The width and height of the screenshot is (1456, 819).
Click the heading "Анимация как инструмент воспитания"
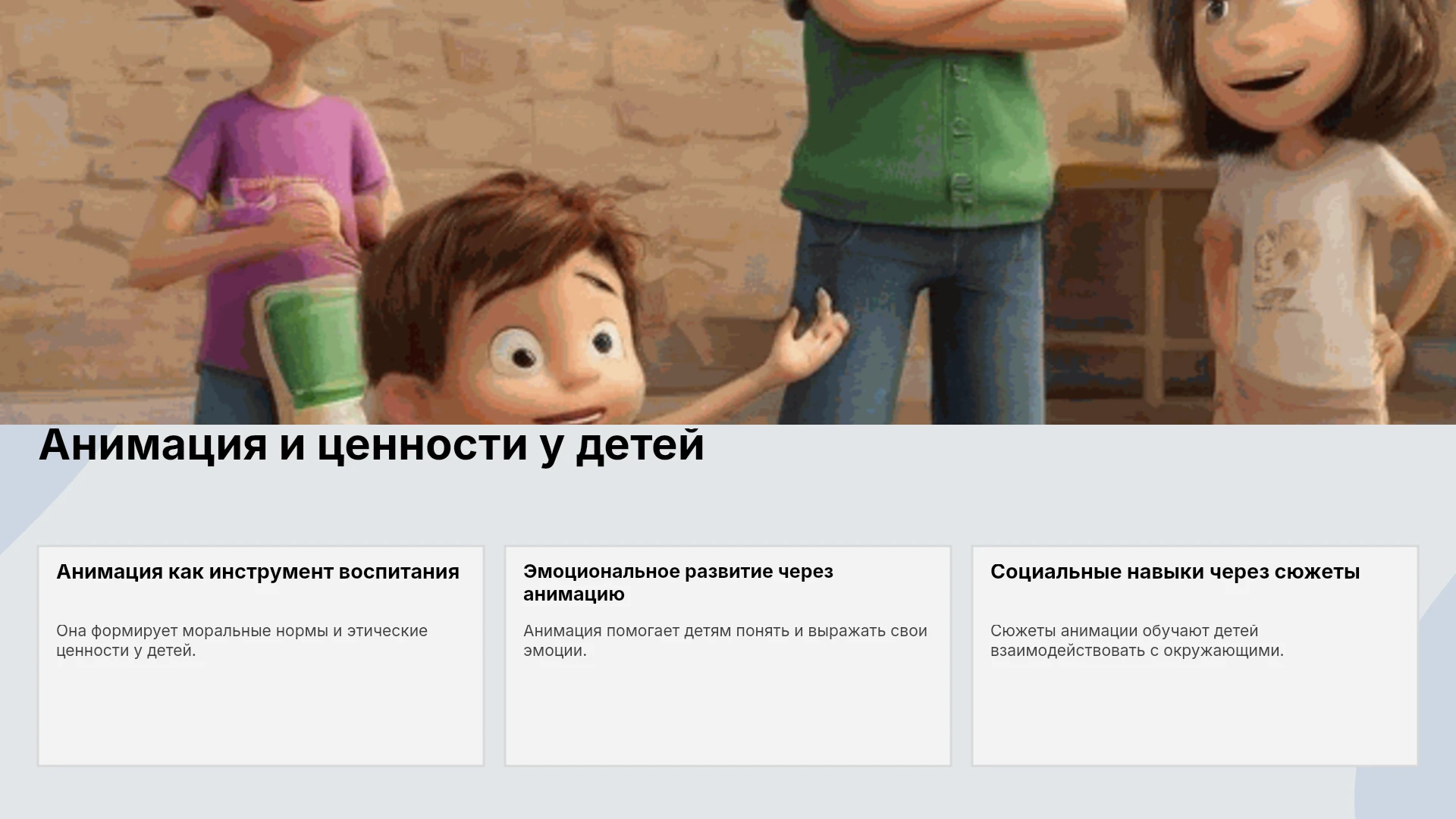tap(258, 572)
